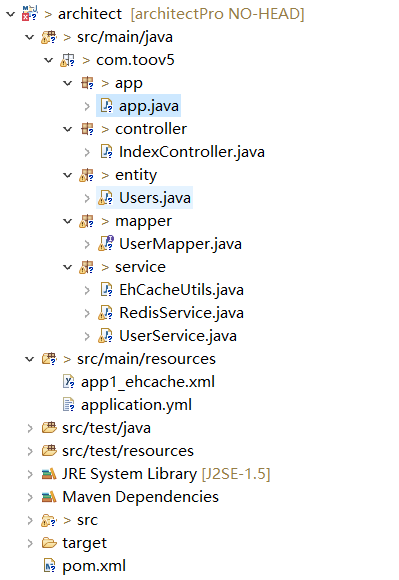Screen dimensions: 399x580
Task: Click the IndexController.java file icon
Action: [106, 152]
